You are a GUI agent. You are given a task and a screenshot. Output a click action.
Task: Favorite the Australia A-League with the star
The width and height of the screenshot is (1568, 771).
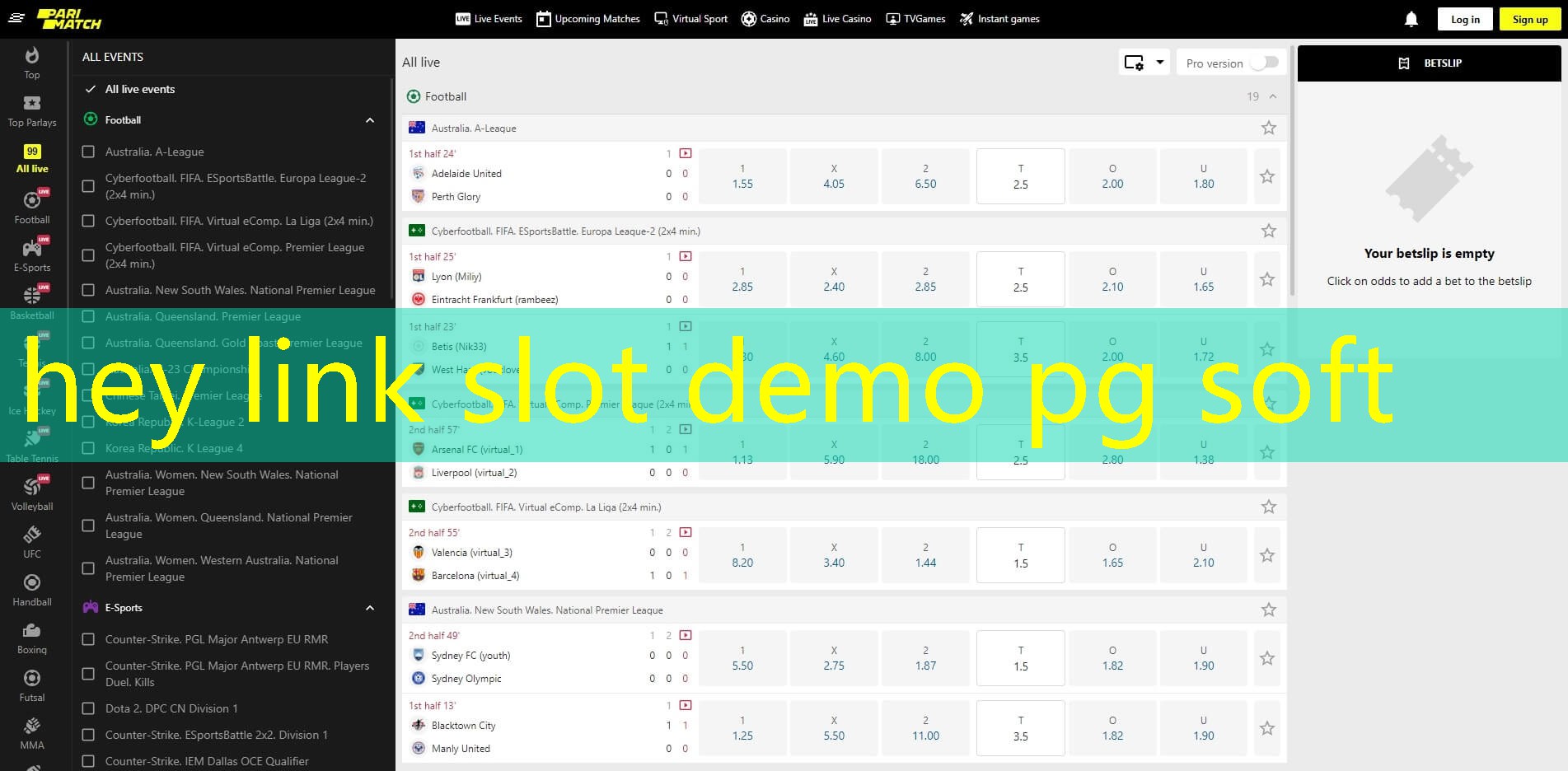click(1268, 128)
